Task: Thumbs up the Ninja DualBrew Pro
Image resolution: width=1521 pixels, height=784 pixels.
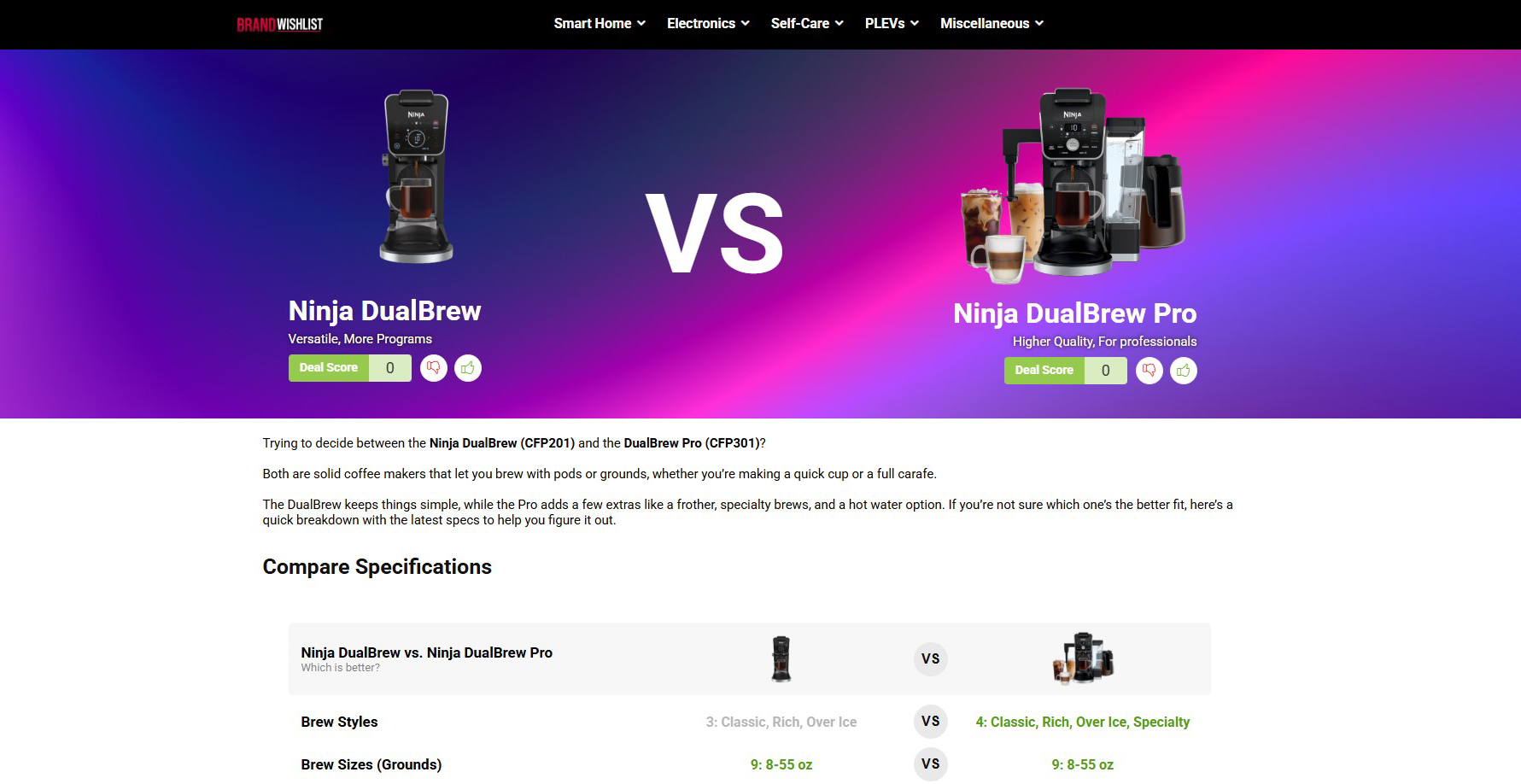Action: pos(1184,371)
